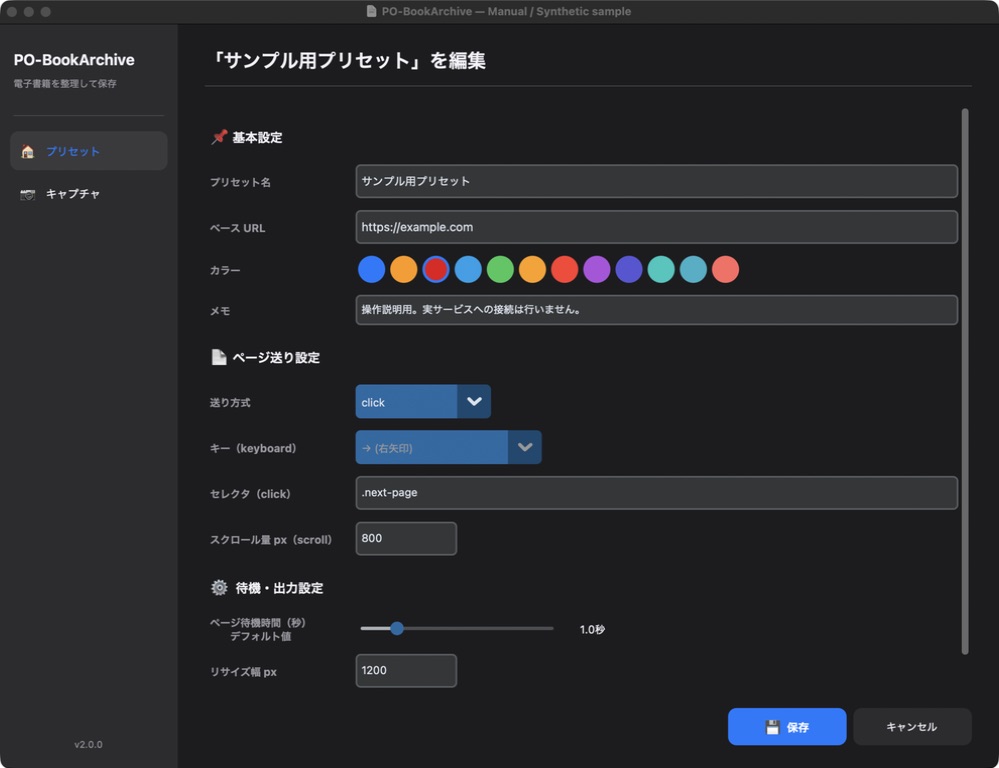Screen dimensions: 999x768
Task: Choose the first orange color swatch
Action: click(403, 269)
